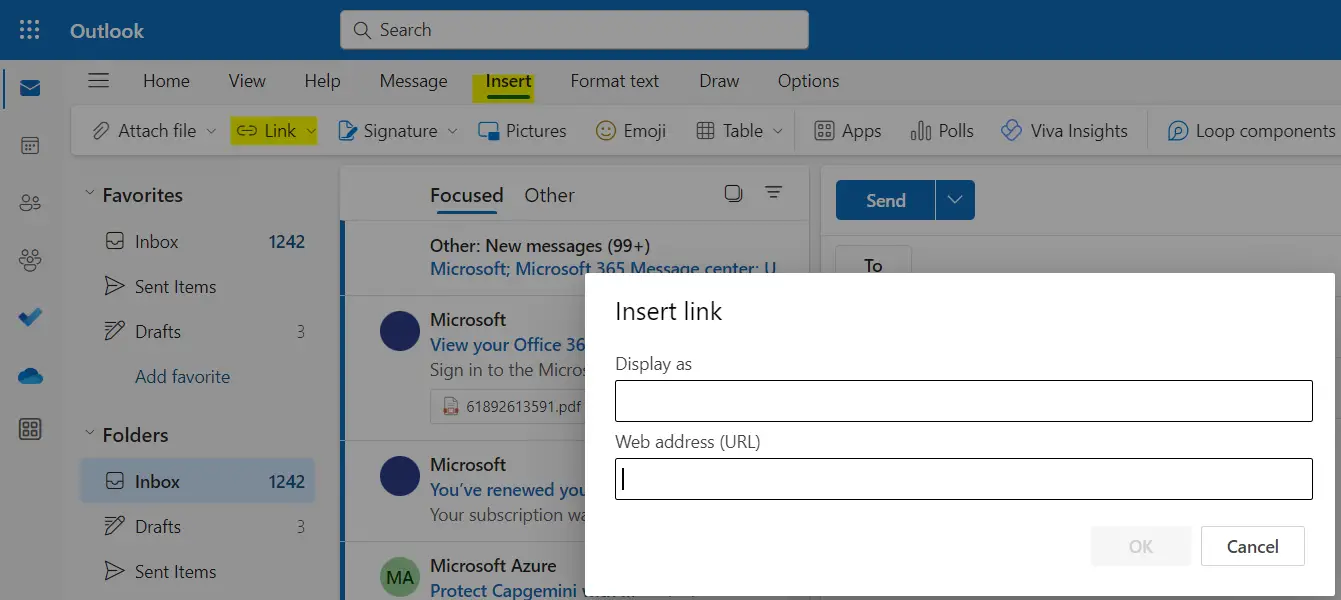Viewport: 1341px width, 600px height.
Task: Open To Do checkmark icon
Action: coord(30,317)
